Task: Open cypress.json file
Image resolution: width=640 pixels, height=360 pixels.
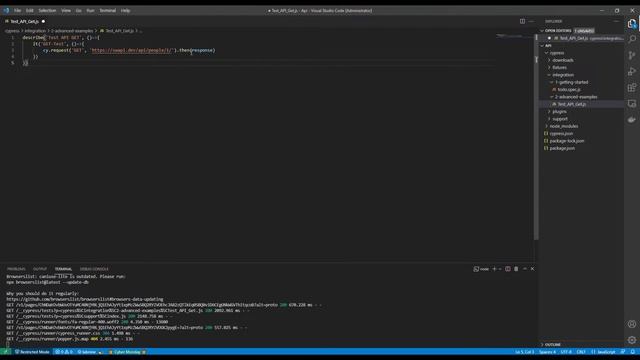Action: 582,134
